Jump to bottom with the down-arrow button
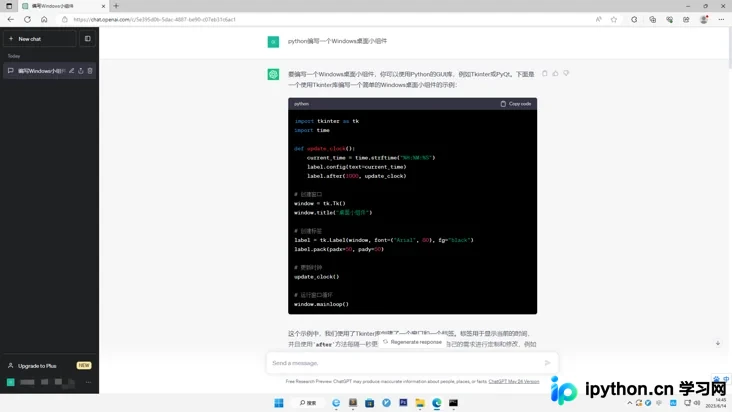 (718, 343)
